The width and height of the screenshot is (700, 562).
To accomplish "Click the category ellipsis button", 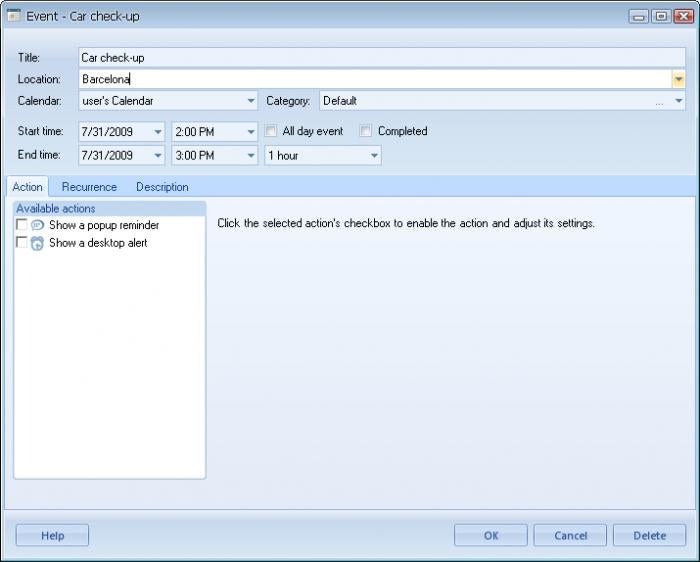I will [659, 103].
